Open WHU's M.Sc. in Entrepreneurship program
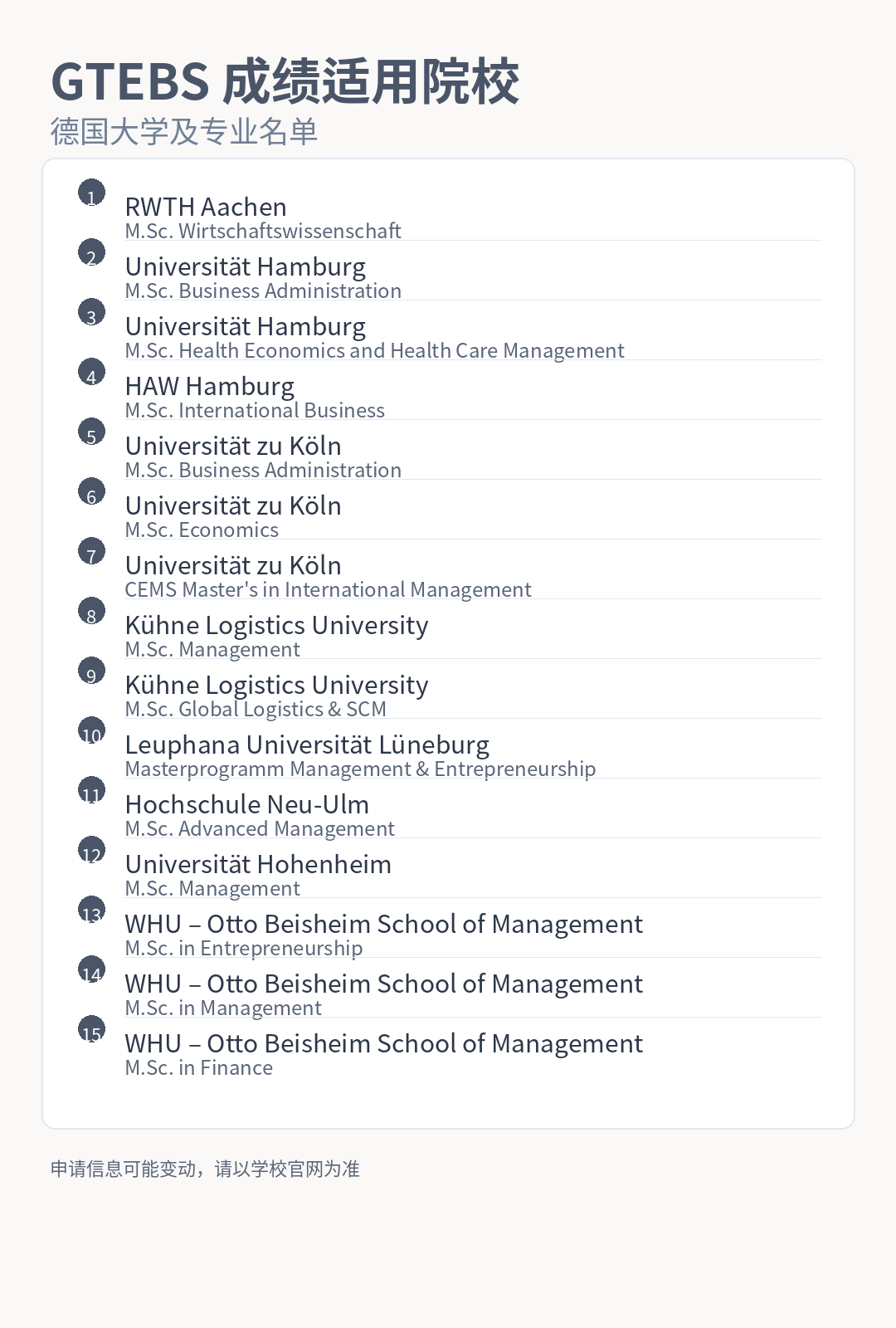This screenshot has height=1328, width=896. [x=244, y=949]
